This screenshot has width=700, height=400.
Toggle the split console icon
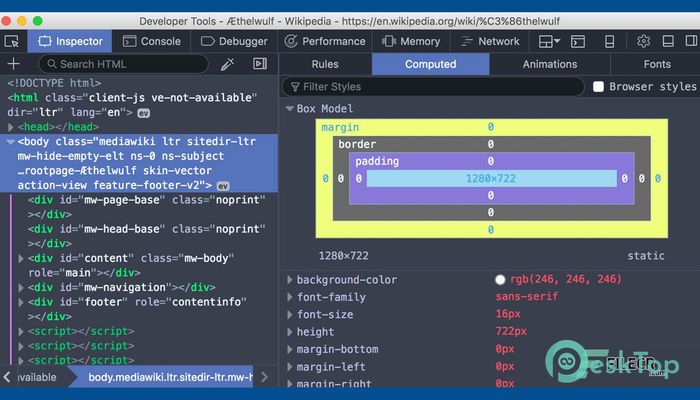(578, 42)
